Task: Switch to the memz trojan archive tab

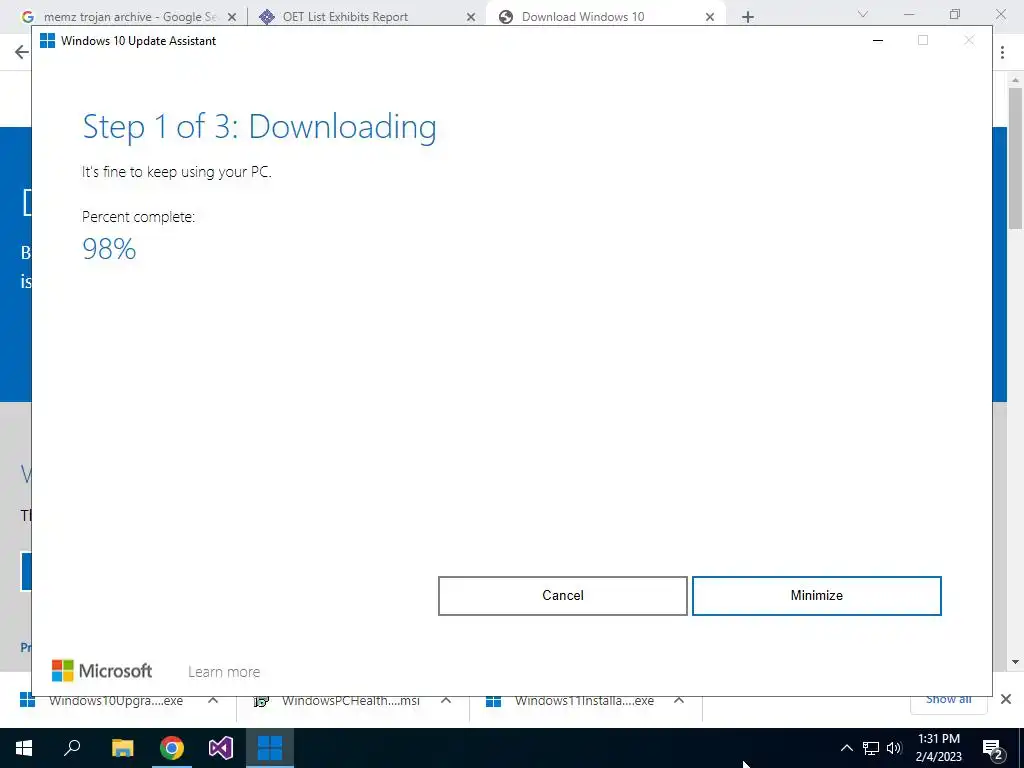Action: point(129,17)
